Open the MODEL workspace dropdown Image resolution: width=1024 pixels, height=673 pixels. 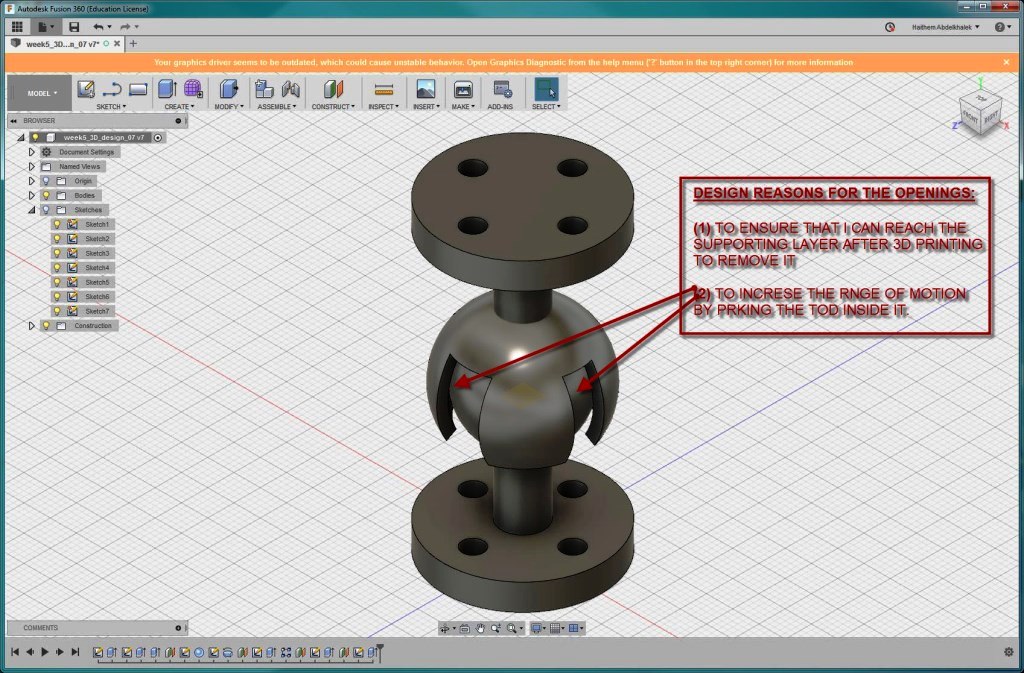[40, 93]
